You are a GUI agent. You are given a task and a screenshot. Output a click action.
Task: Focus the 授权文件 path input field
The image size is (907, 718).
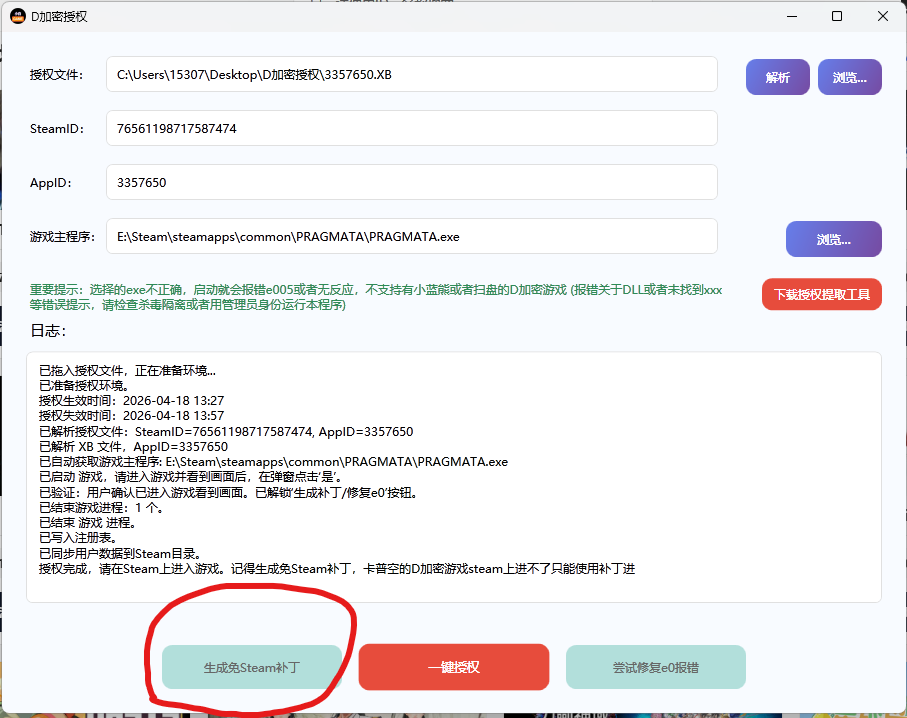coord(412,74)
